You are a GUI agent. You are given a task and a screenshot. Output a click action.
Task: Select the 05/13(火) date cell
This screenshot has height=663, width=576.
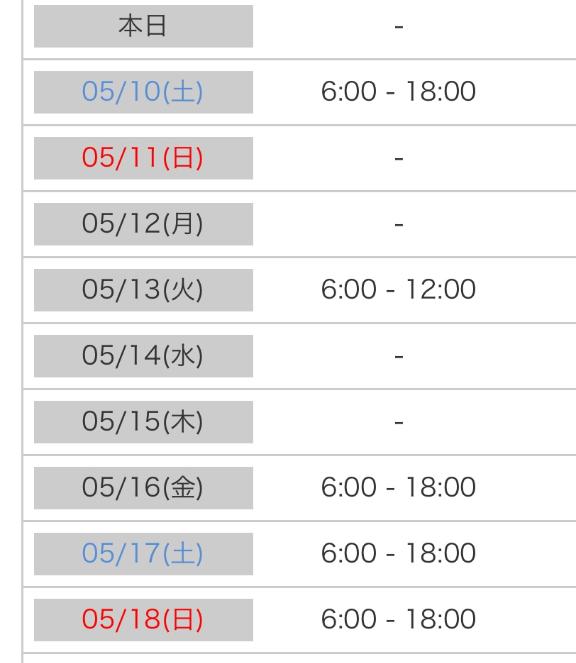pos(143,290)
